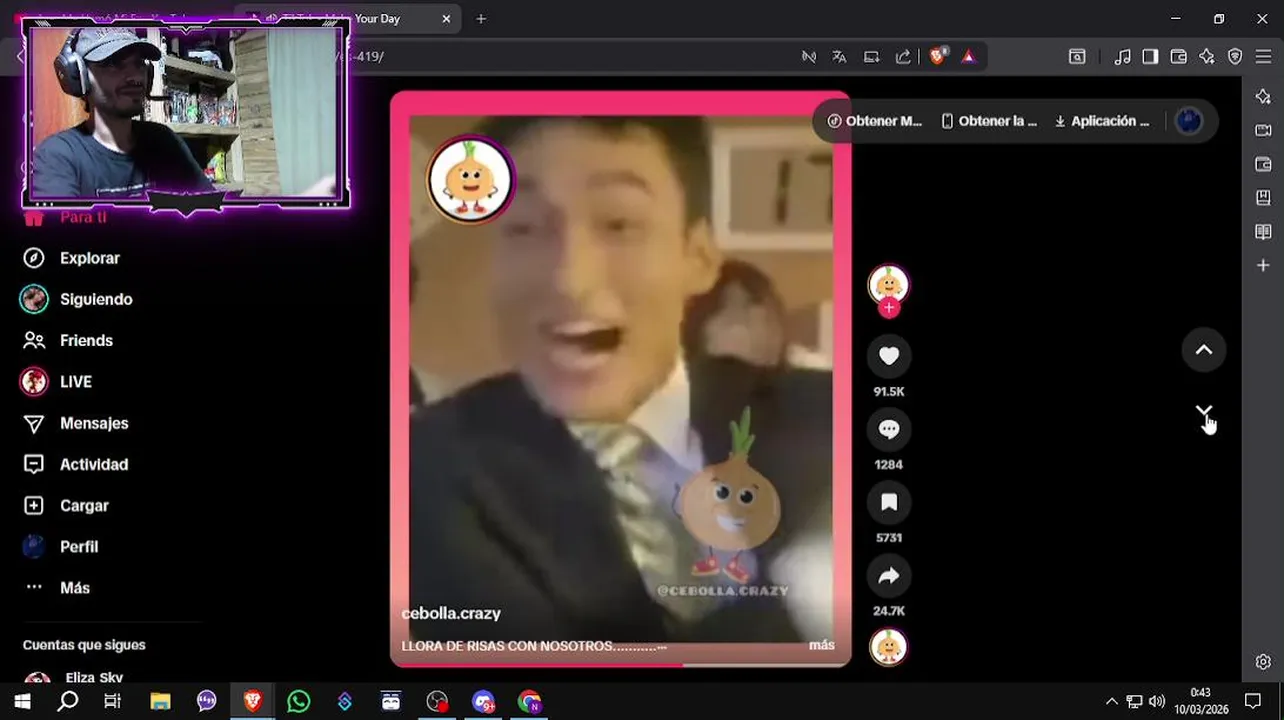Image resolution: width=1284 pixels, height=720 pixels.
Task: Open the followed account Eliza Sky
Action: click(x=94, y=678)
